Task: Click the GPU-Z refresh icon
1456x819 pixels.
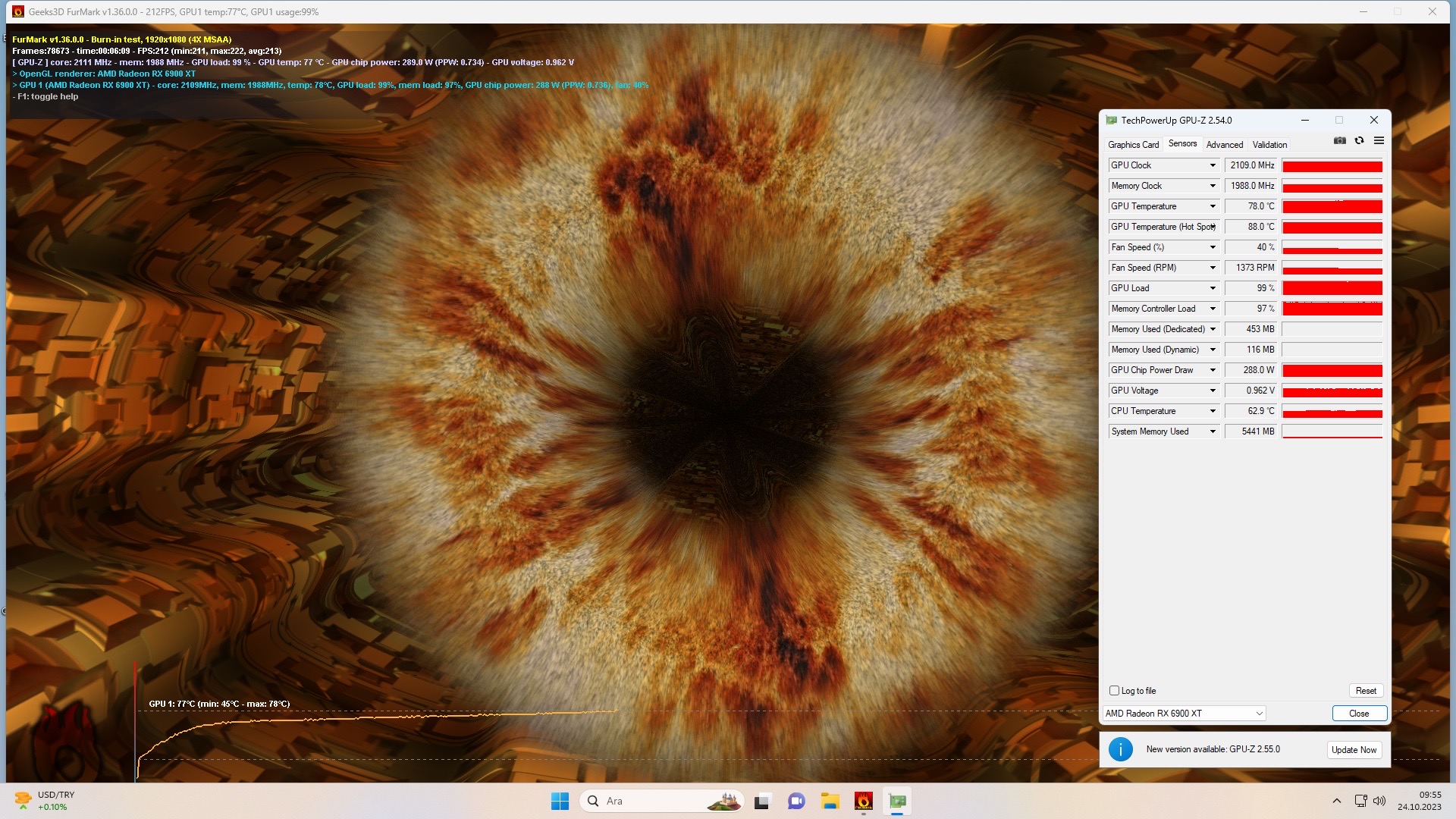Action: pyautogui.click(x=1359, y=141)
